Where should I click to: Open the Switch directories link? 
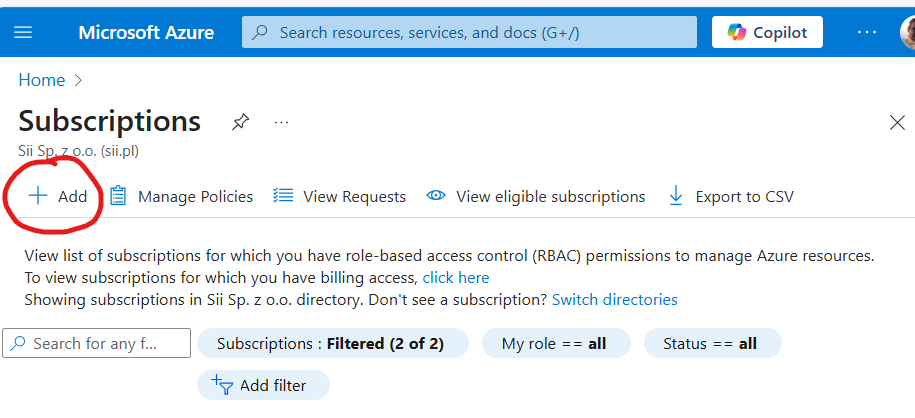pyautogui.click(x=614, y=300)
